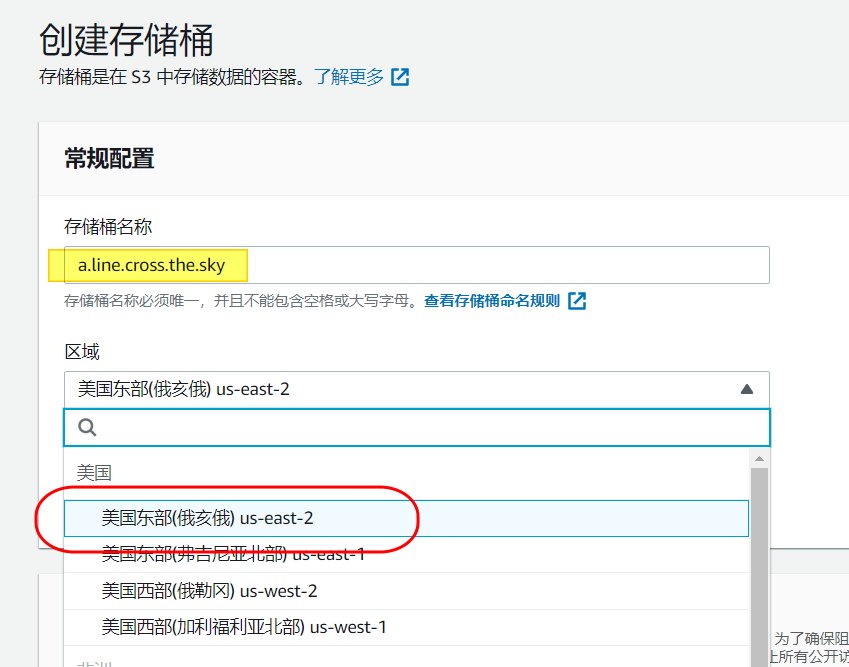
Task: Open 查看存储桶命名规则 link
Action: click(x=491, y=301)
